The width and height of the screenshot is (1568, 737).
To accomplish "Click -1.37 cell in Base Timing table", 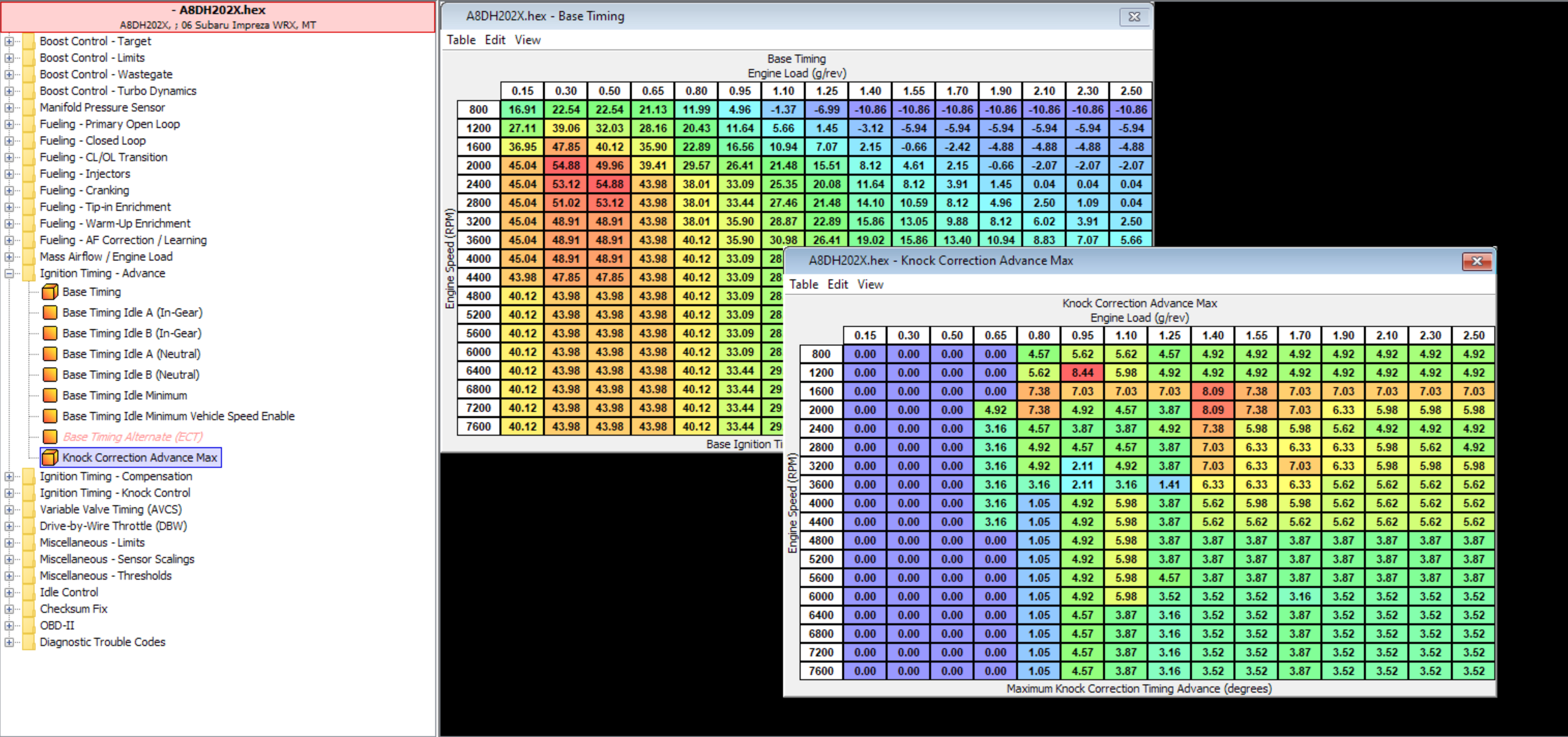I will pyautogui.click(x=783, y=110).
